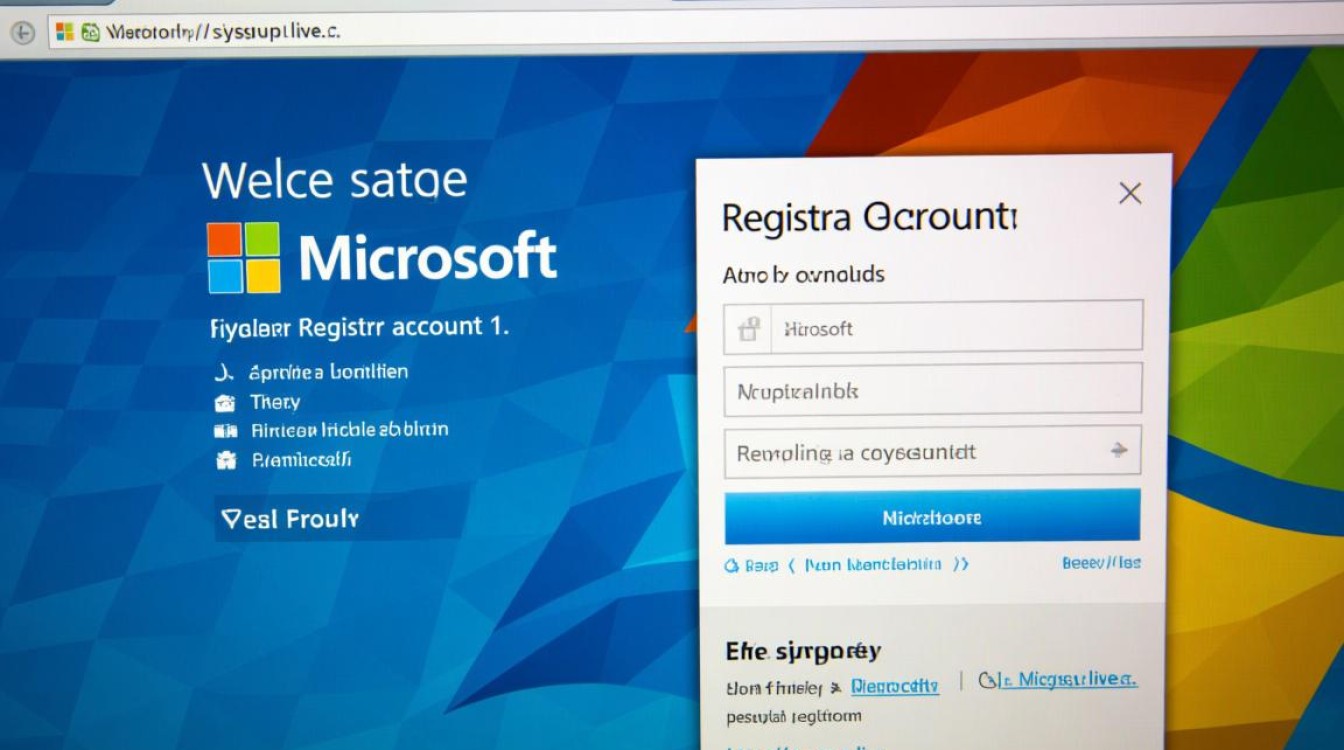Click the arrow icon in 'Remoling ia coyscunidt' field

1119,452
